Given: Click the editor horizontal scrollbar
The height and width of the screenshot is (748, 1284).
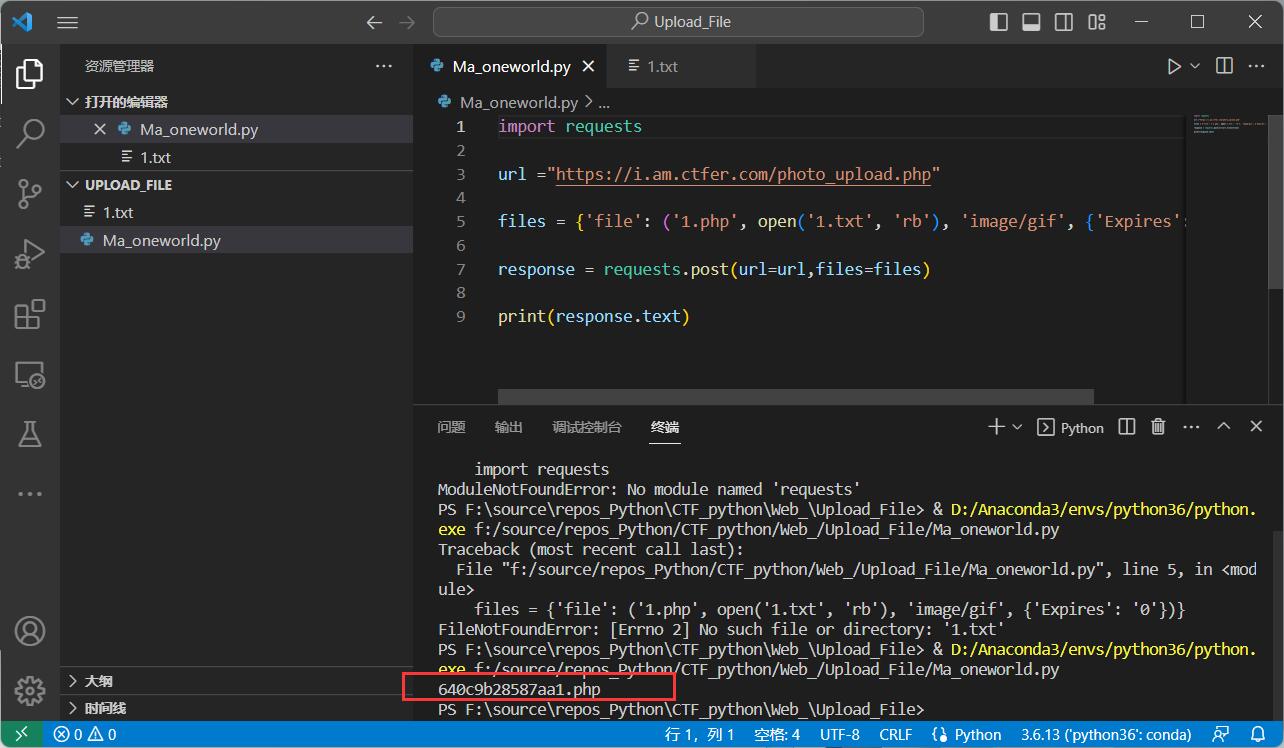Looking at the screenshot, I should pos(796,397).
